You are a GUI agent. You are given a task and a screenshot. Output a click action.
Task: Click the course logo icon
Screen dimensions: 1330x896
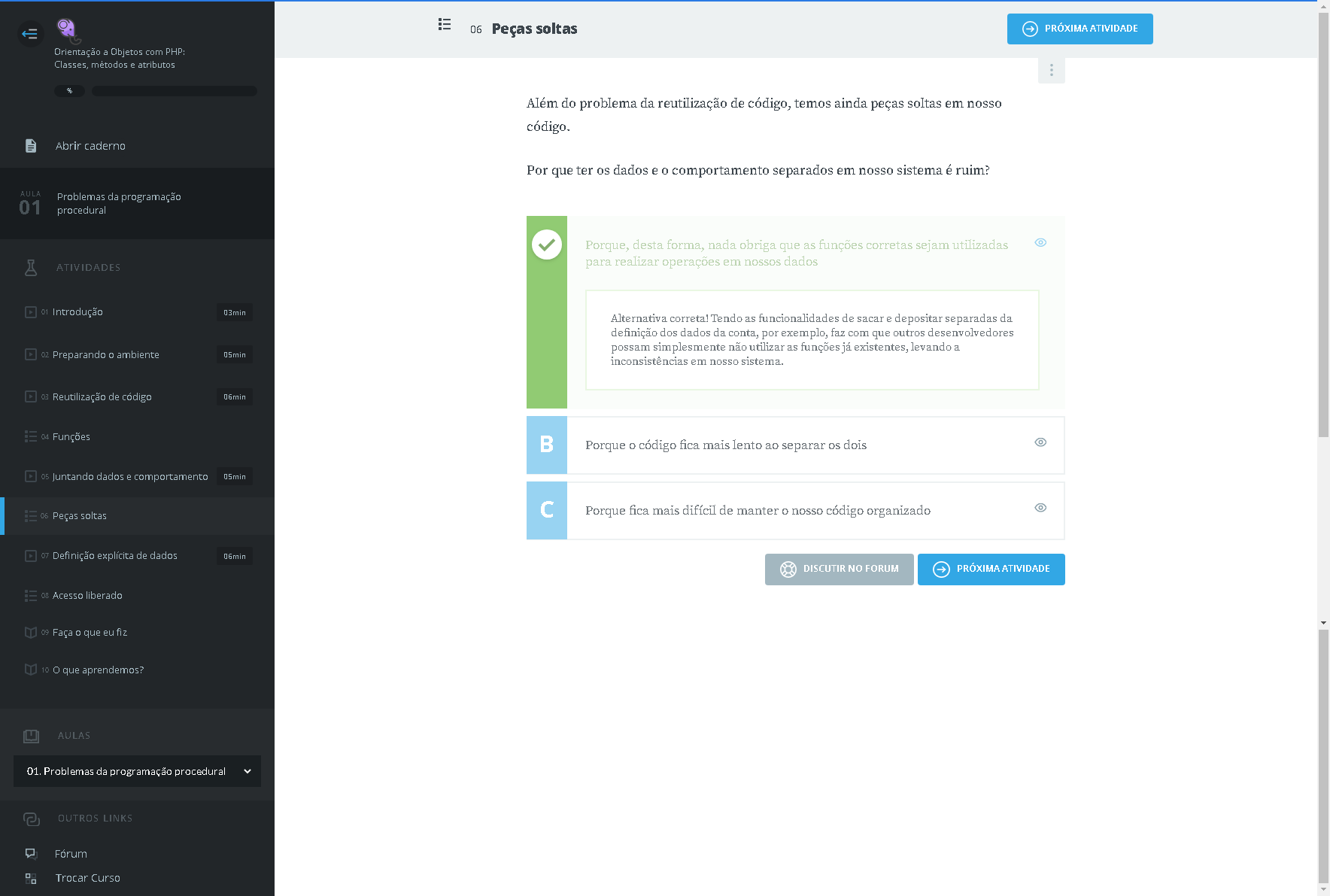68,29
